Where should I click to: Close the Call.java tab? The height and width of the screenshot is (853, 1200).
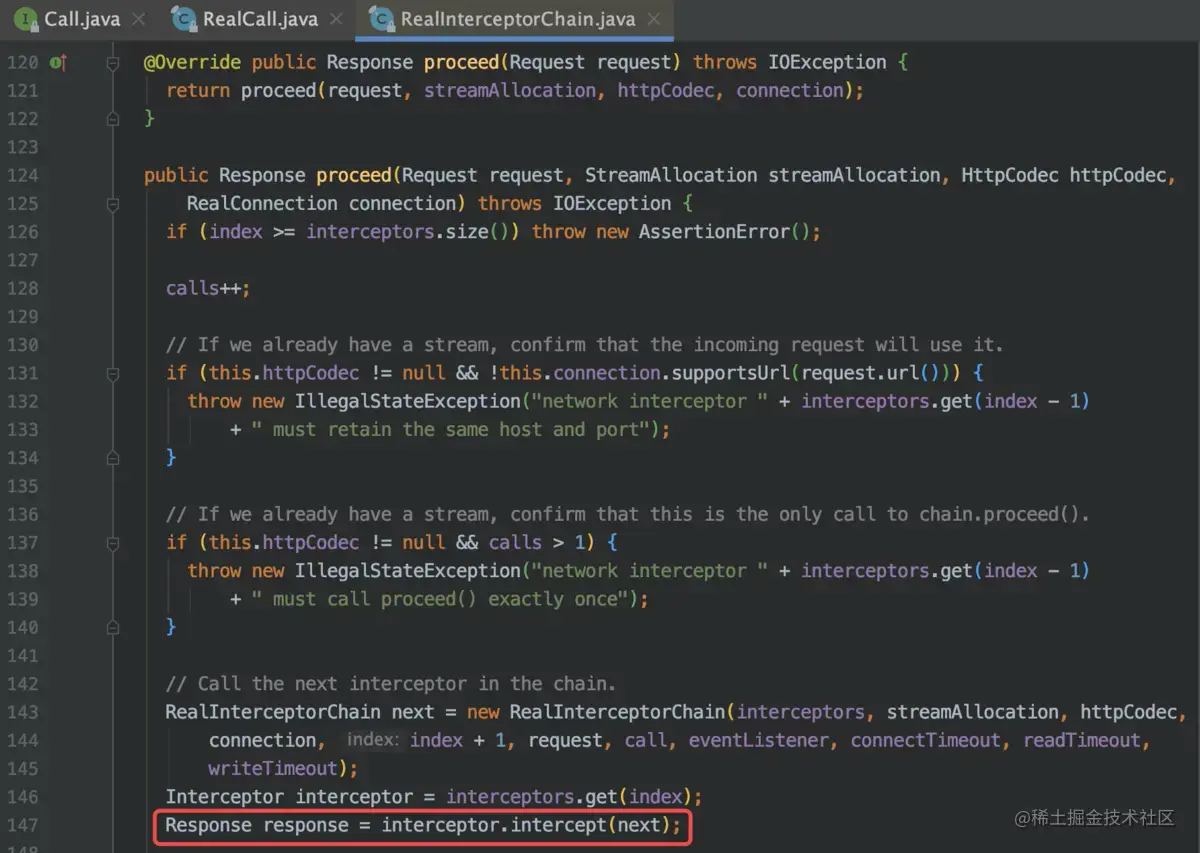137,19
